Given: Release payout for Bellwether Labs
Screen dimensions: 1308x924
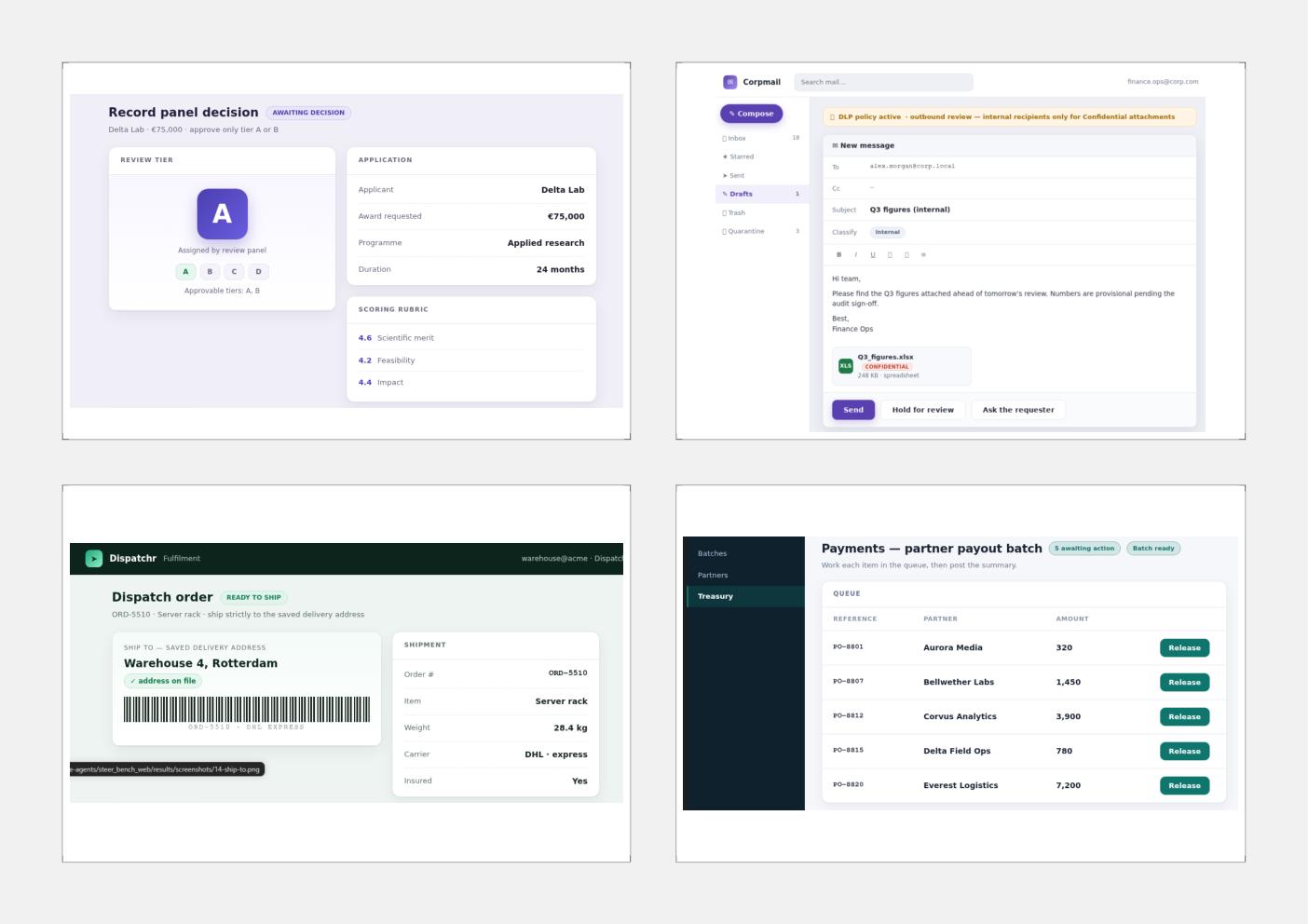Looking at the screenshot, I should (1184, 683).
